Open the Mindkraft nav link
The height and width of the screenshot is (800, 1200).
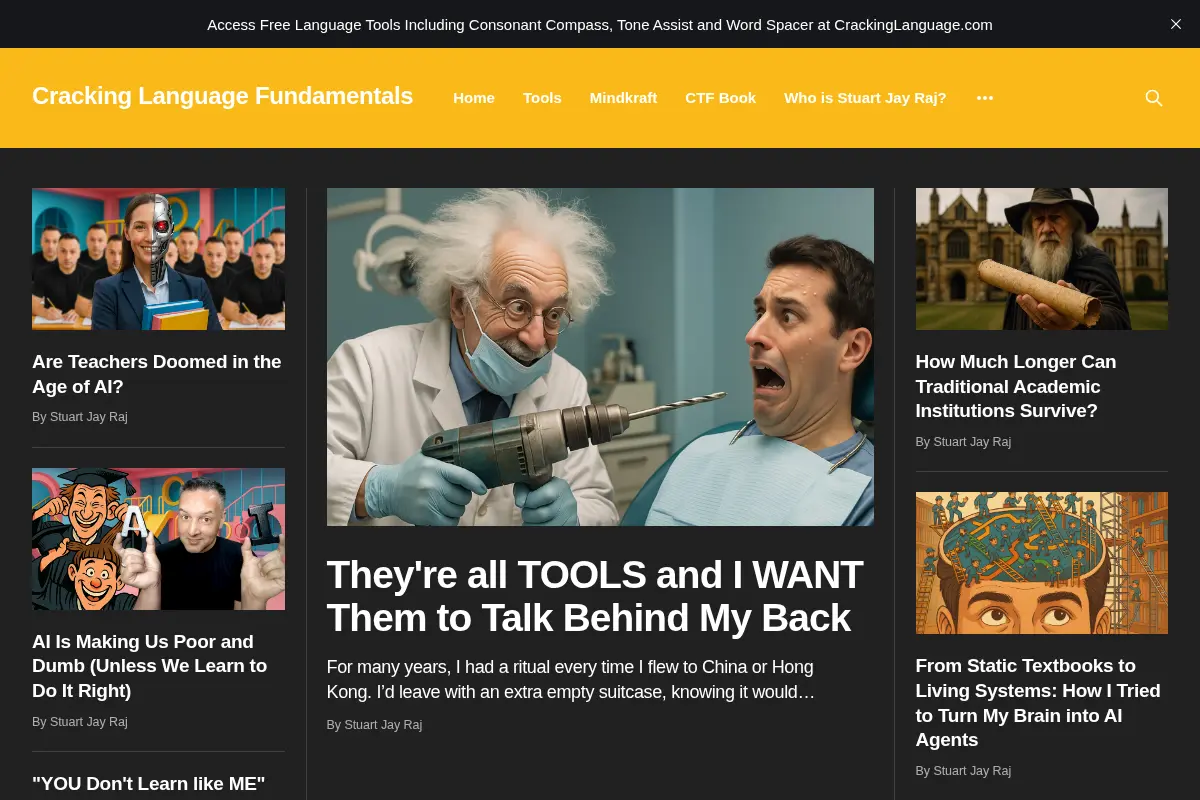(623, 98)
